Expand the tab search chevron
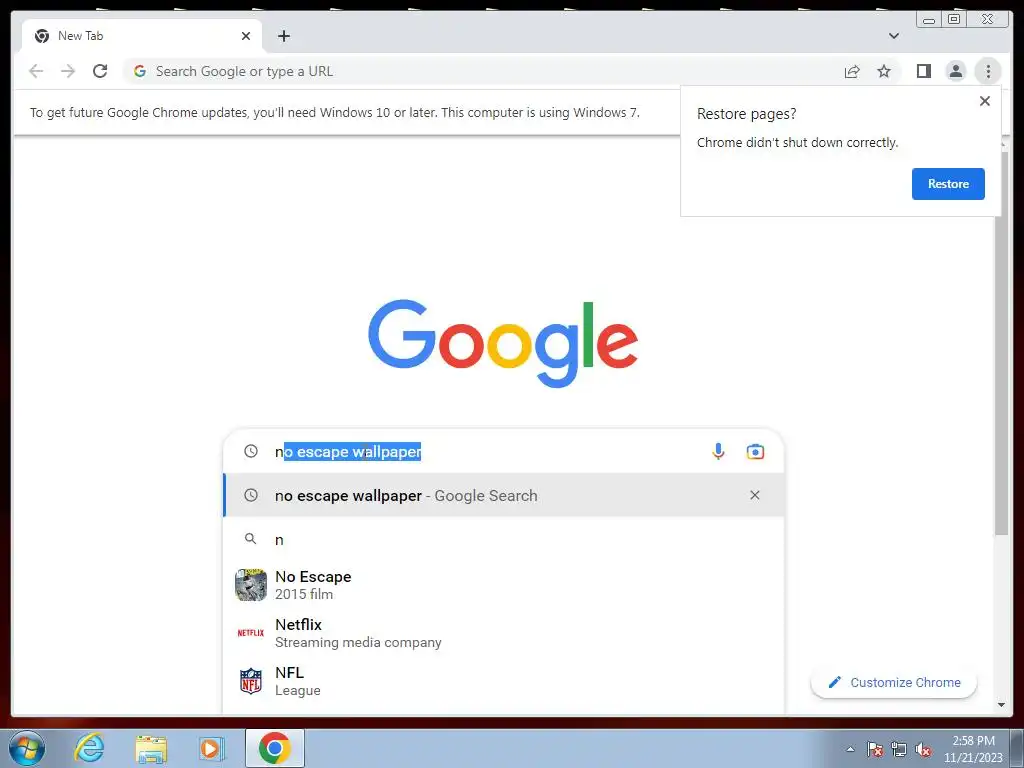Viewport: 1024px width, 768px height. click(x=893, y=36)
